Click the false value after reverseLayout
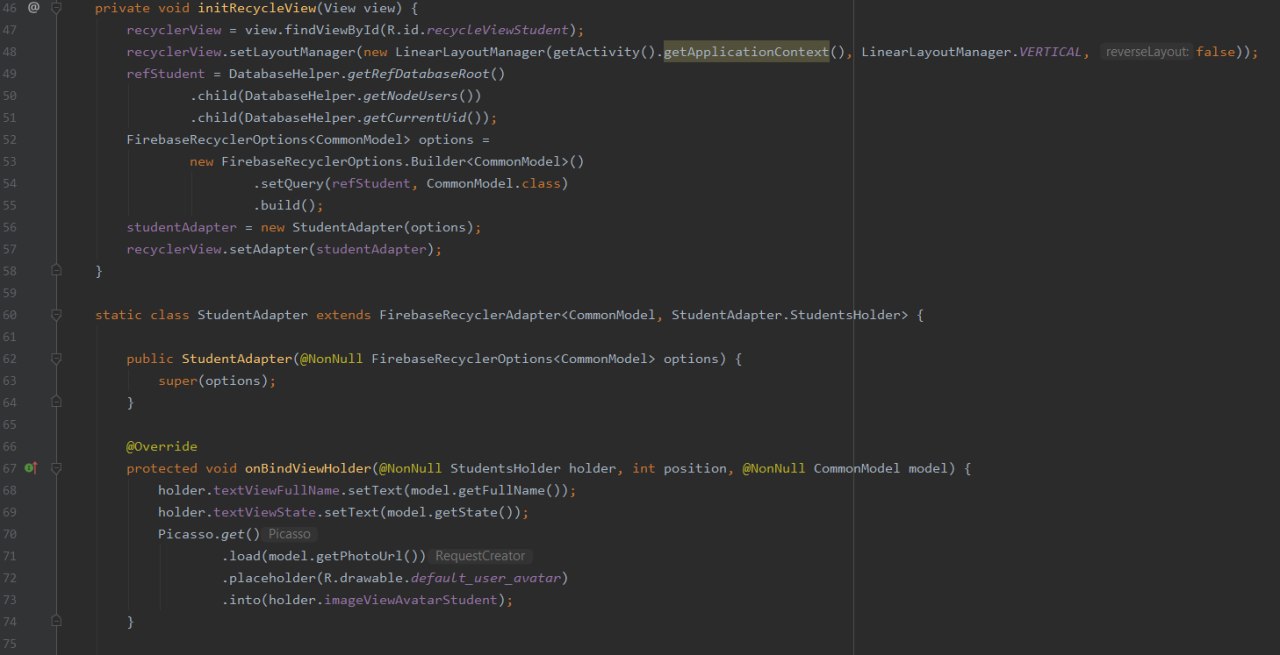The width and height of the screenshot is (1280, 655). tap(1215, 52)
